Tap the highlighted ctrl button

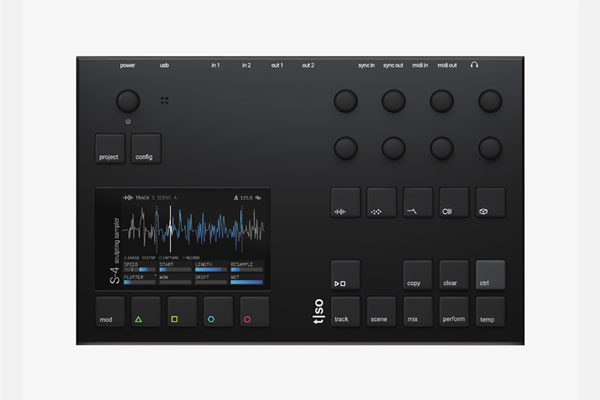[x=490, y=275]
